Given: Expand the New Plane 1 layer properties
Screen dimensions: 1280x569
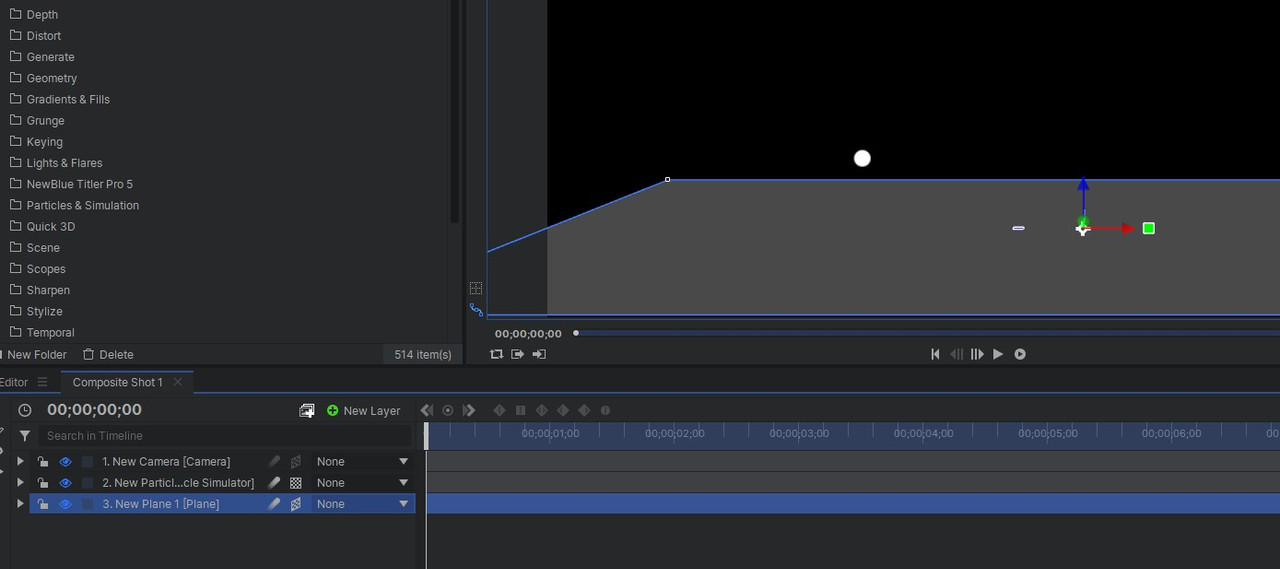Looking at the screenshot, I should 20,503.
